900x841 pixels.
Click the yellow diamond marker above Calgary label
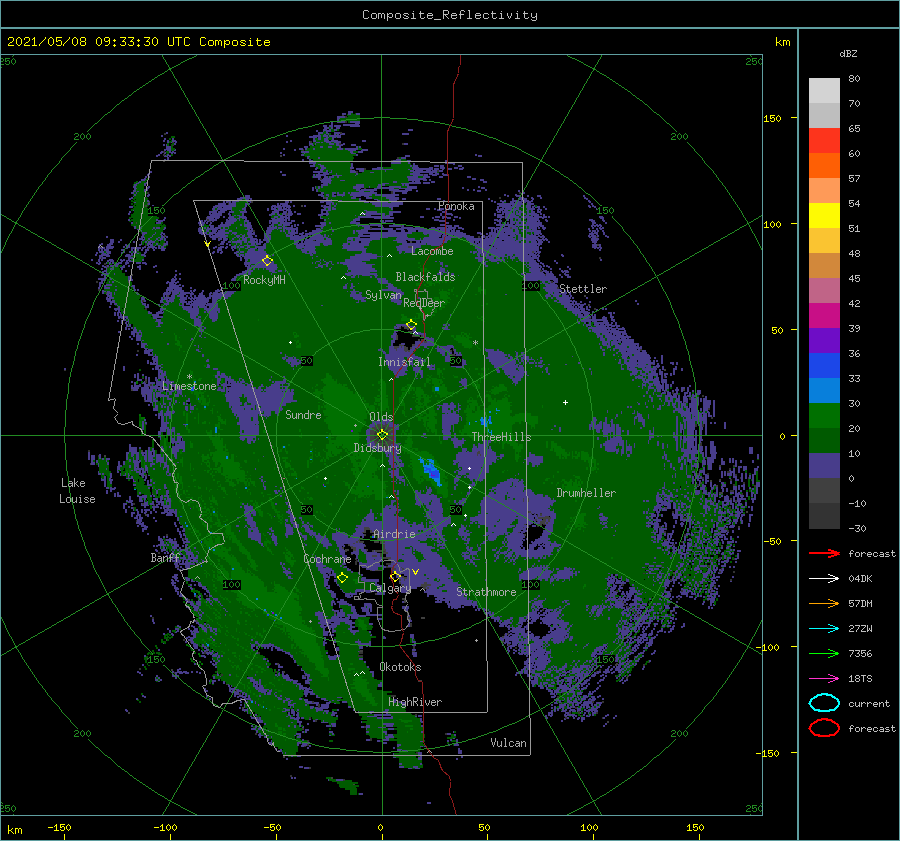395,576
